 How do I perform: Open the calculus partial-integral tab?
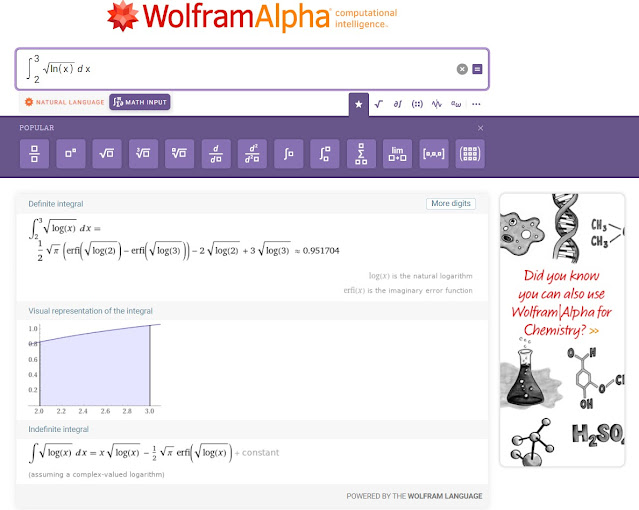[x=398, y=104]
